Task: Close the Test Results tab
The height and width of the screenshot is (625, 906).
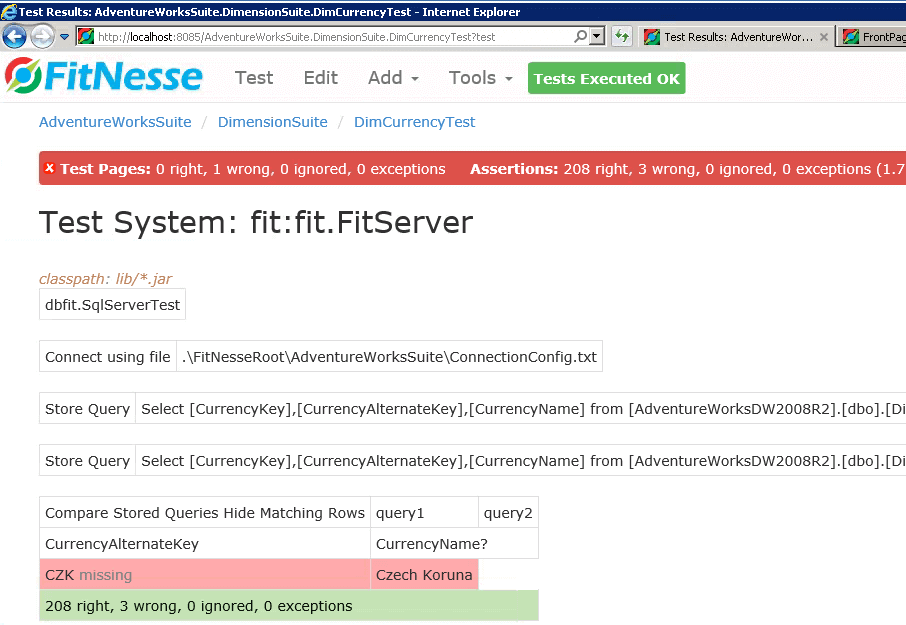Action: [x=824, y=37]
